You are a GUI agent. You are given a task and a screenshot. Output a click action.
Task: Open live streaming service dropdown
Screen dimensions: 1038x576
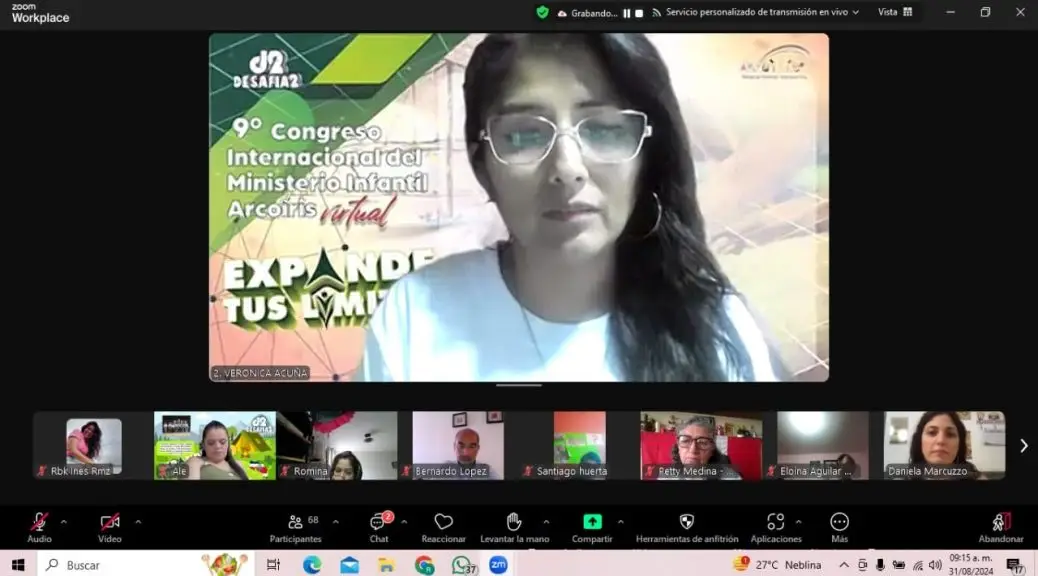click(755, 12)
